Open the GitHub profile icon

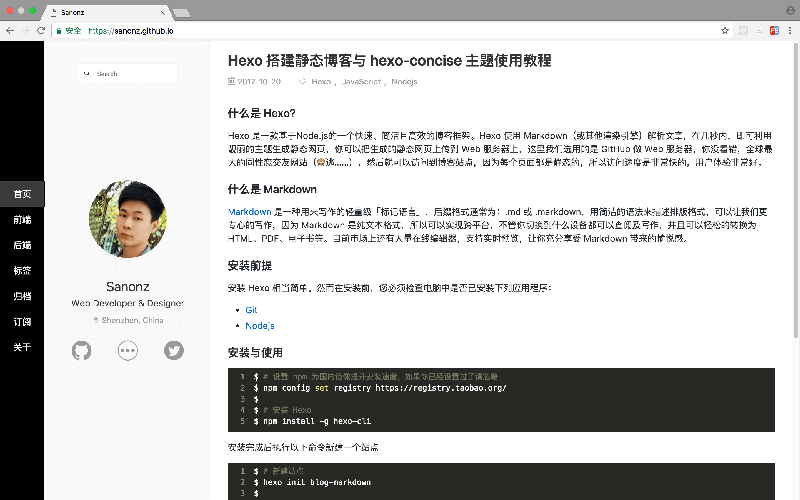pos(82,350)
